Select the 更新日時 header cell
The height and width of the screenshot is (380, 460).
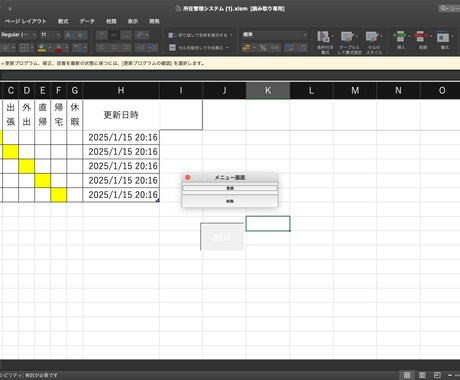click(x=121, y=115)
